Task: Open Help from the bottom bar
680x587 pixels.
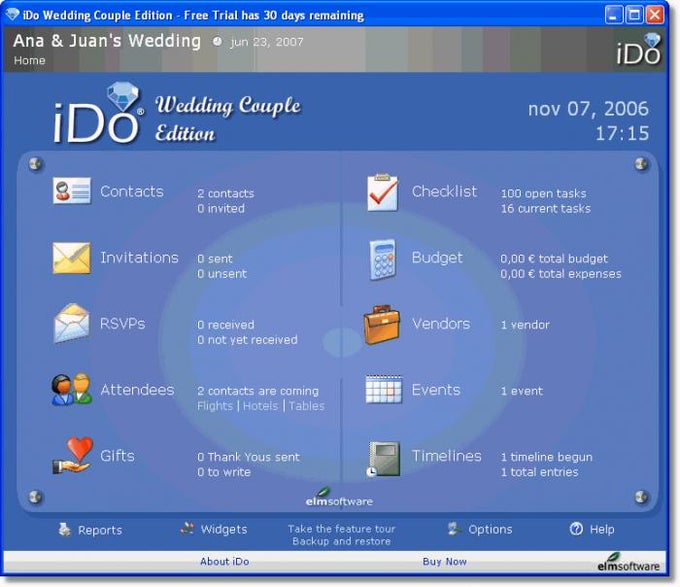Action: 602,529
